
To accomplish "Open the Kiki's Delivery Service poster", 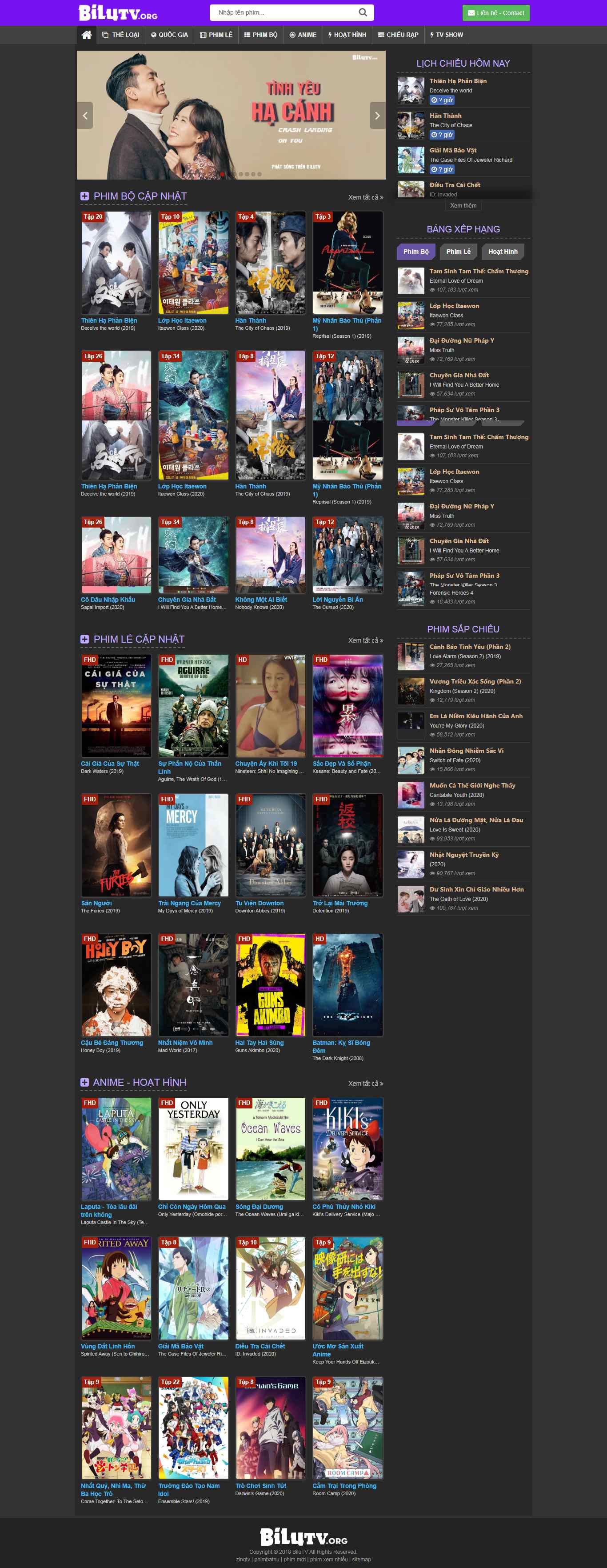I will click(347, 1148).
